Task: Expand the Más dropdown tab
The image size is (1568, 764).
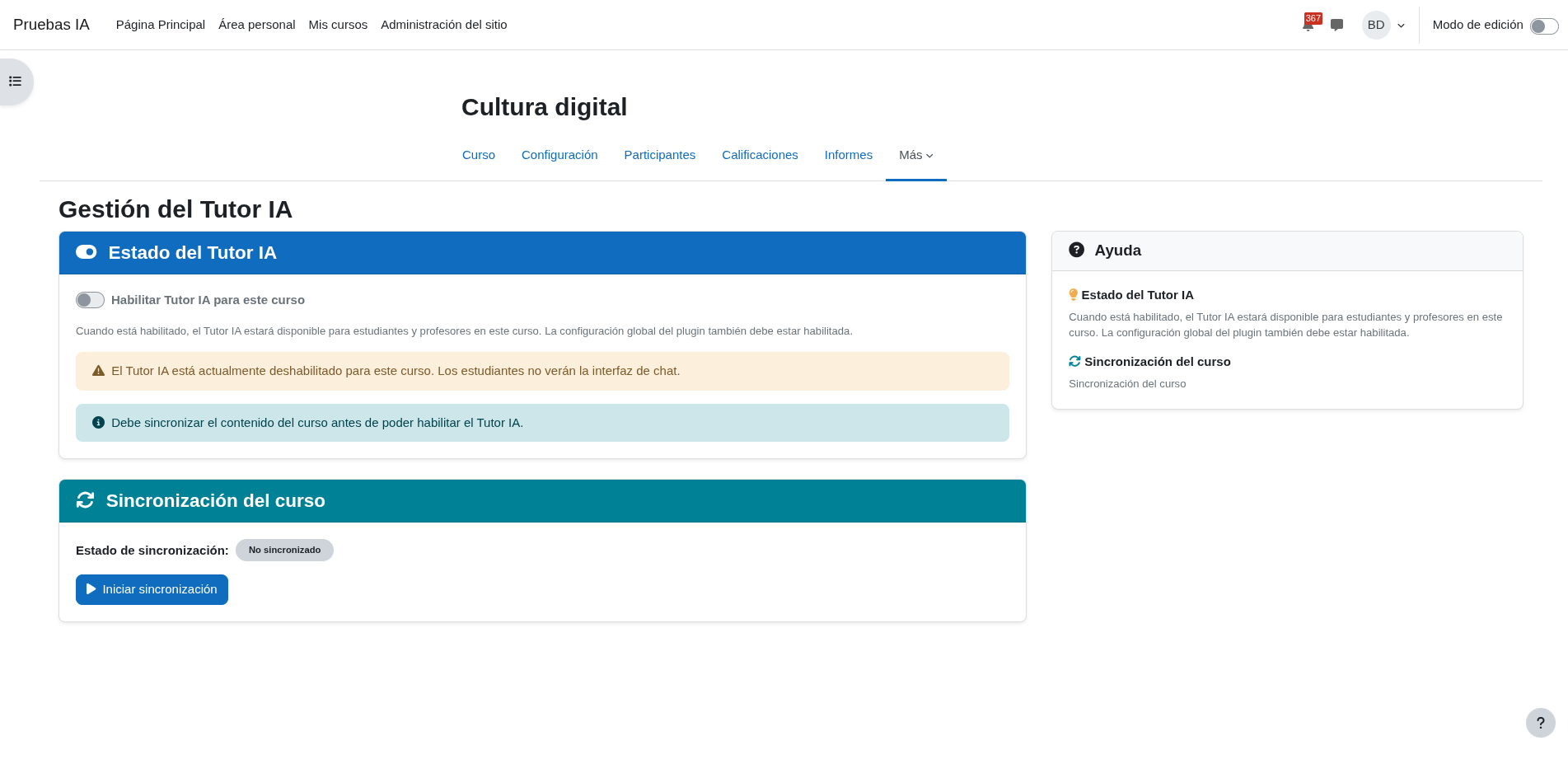Action: [915, 155]
